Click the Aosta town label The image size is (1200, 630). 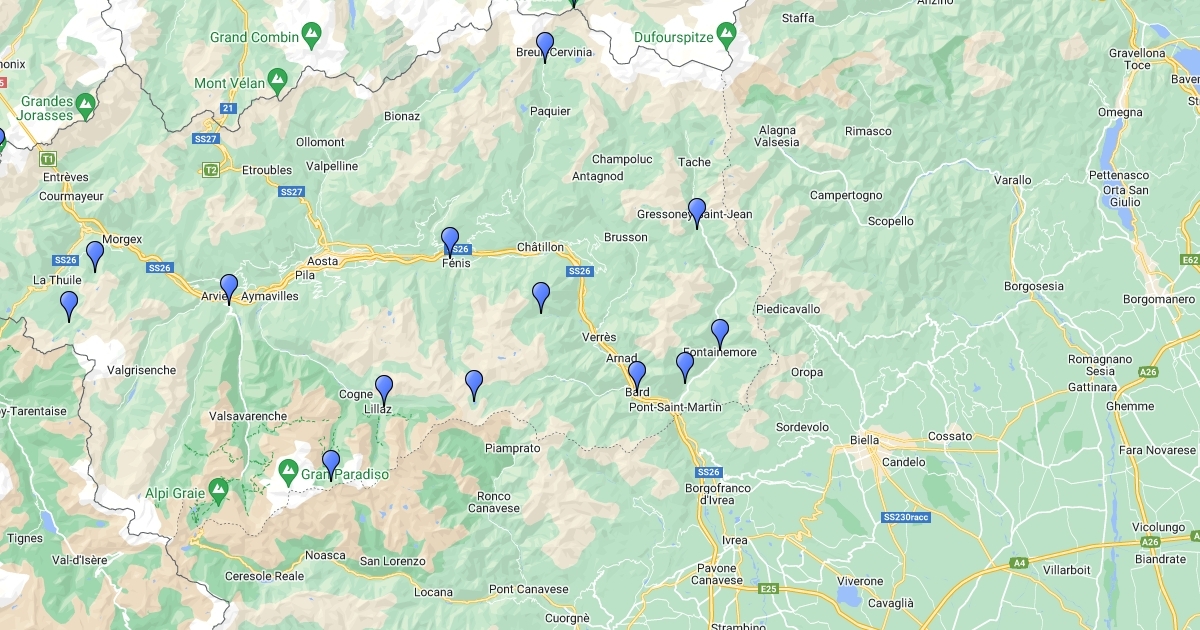pos(323,261)
